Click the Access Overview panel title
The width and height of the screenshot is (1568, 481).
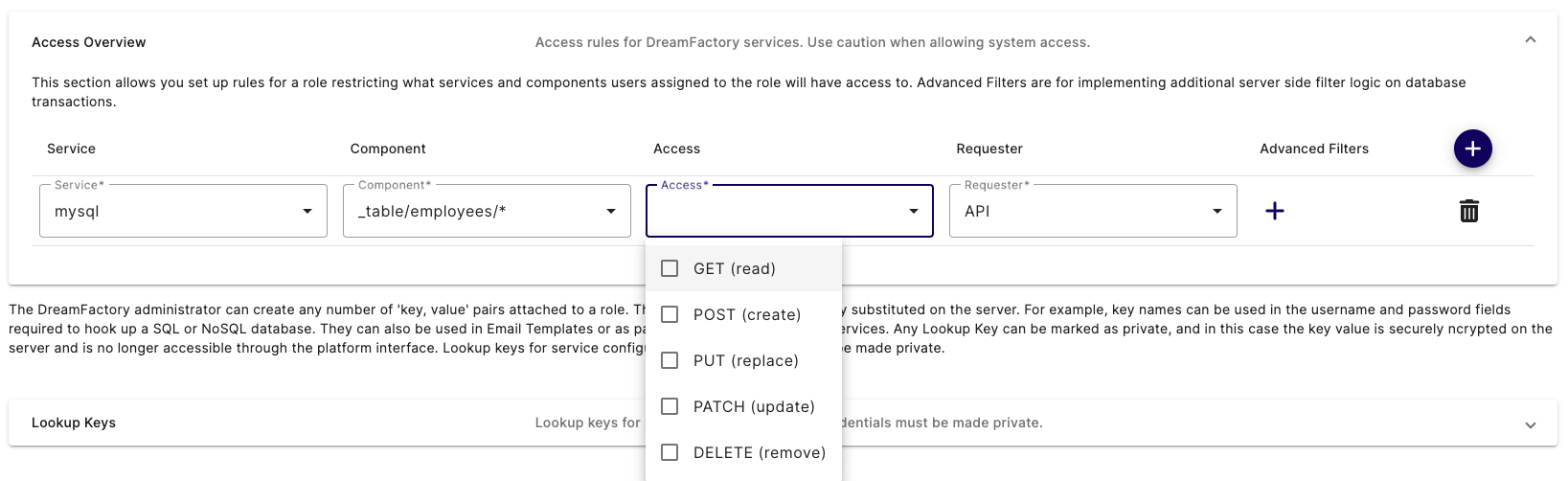(x=89, y=42)
